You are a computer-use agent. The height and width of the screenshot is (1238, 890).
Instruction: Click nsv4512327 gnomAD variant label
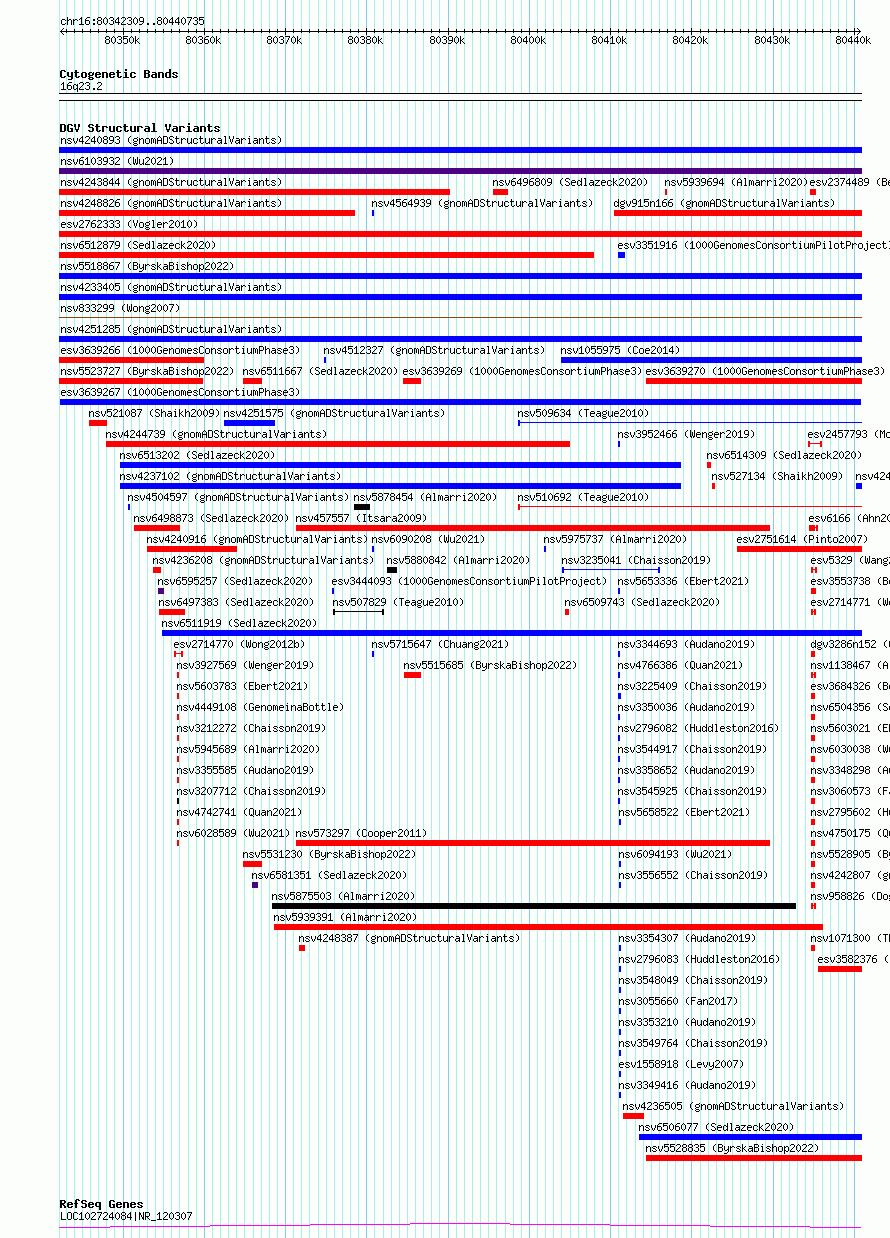click(434, 350)
